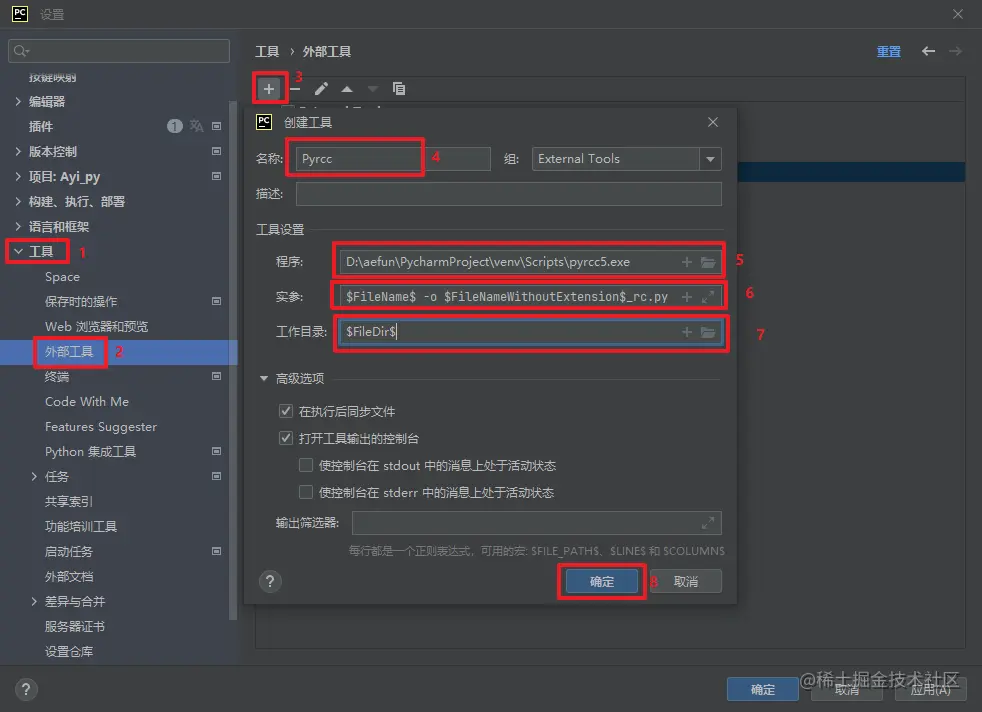982x712 pixels.
Task: Click the 名称 field containing Pyrcc
Action: tap(393, 159)
